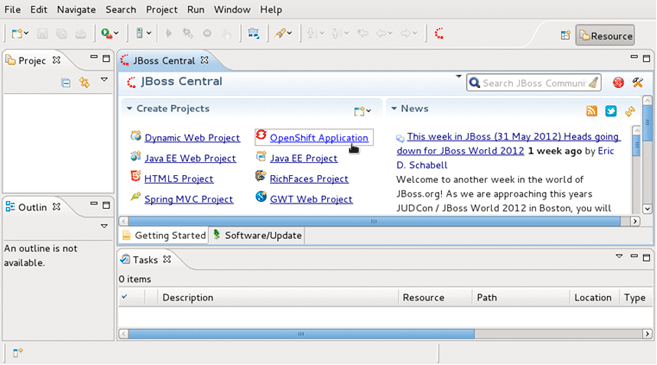Click the status bar fast view icon

[17, 353]
